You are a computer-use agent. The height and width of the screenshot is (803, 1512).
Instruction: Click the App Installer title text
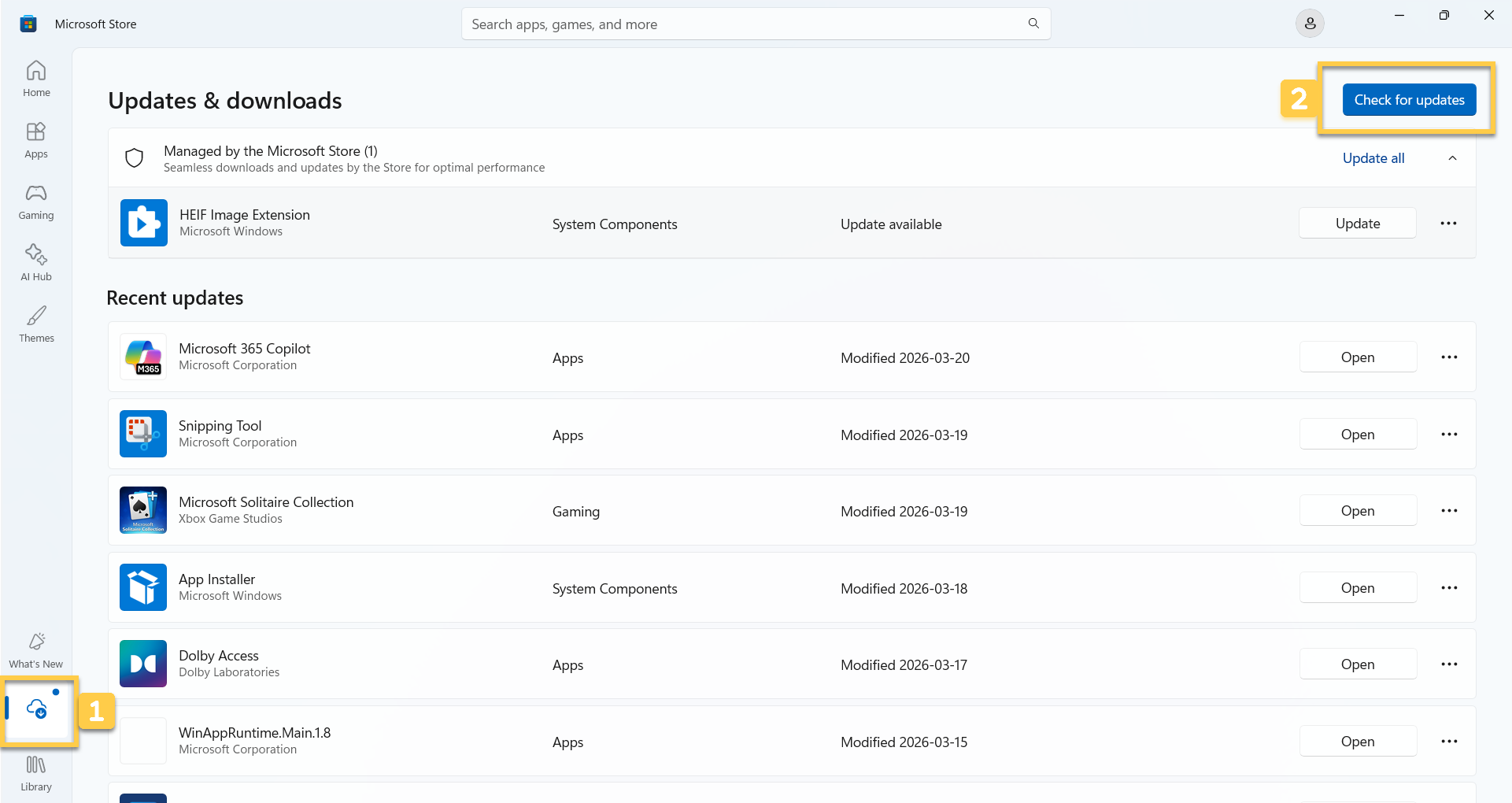point(217,579)
